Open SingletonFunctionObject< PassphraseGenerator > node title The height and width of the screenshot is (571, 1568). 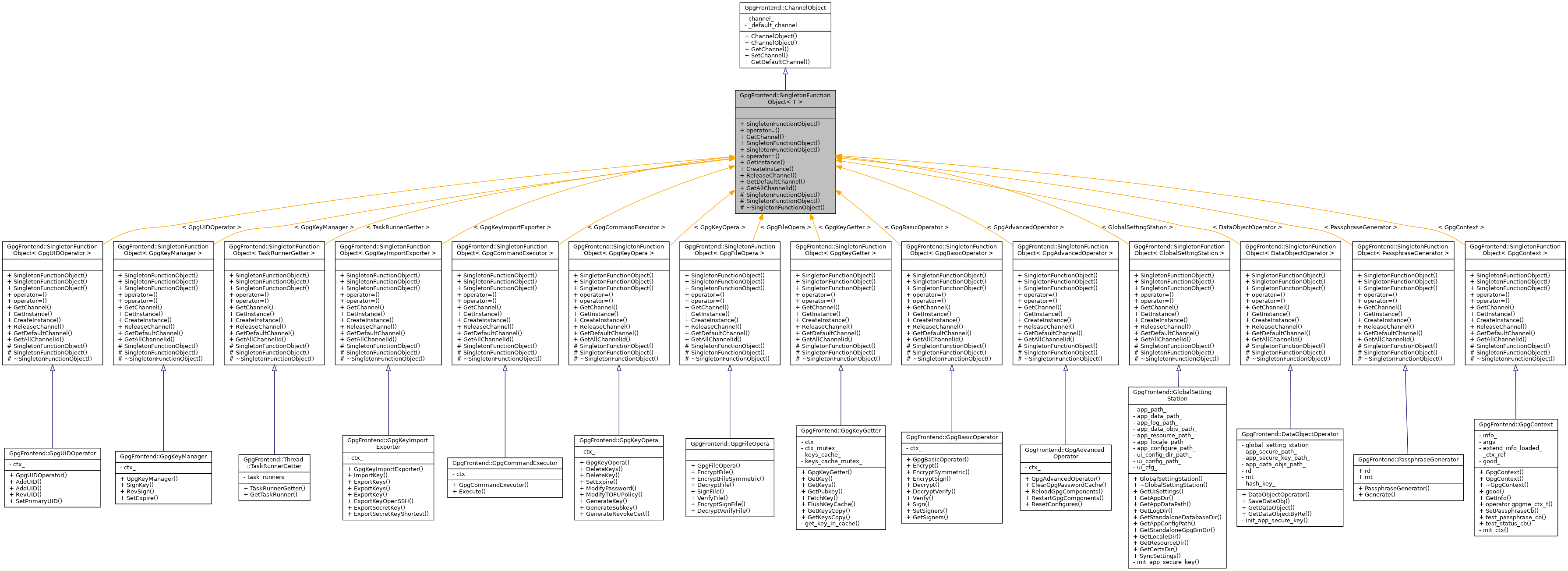[x=1403, y=250]
